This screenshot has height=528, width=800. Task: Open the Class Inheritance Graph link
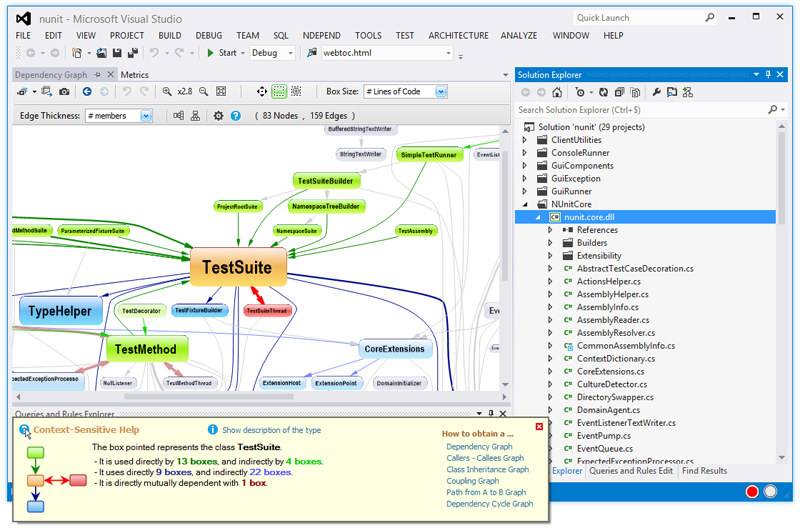(487, 469)
